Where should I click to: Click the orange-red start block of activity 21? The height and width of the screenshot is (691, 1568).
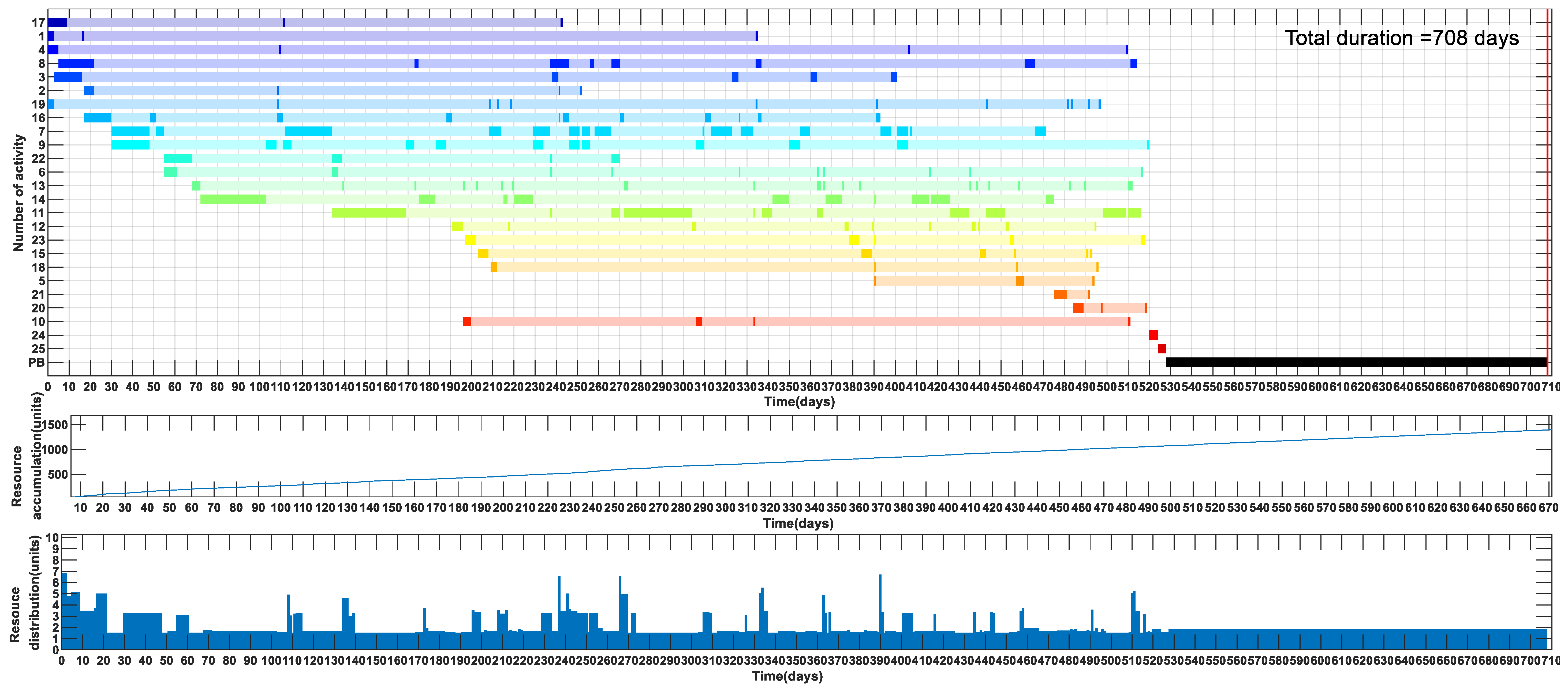tap(1060, 295)
